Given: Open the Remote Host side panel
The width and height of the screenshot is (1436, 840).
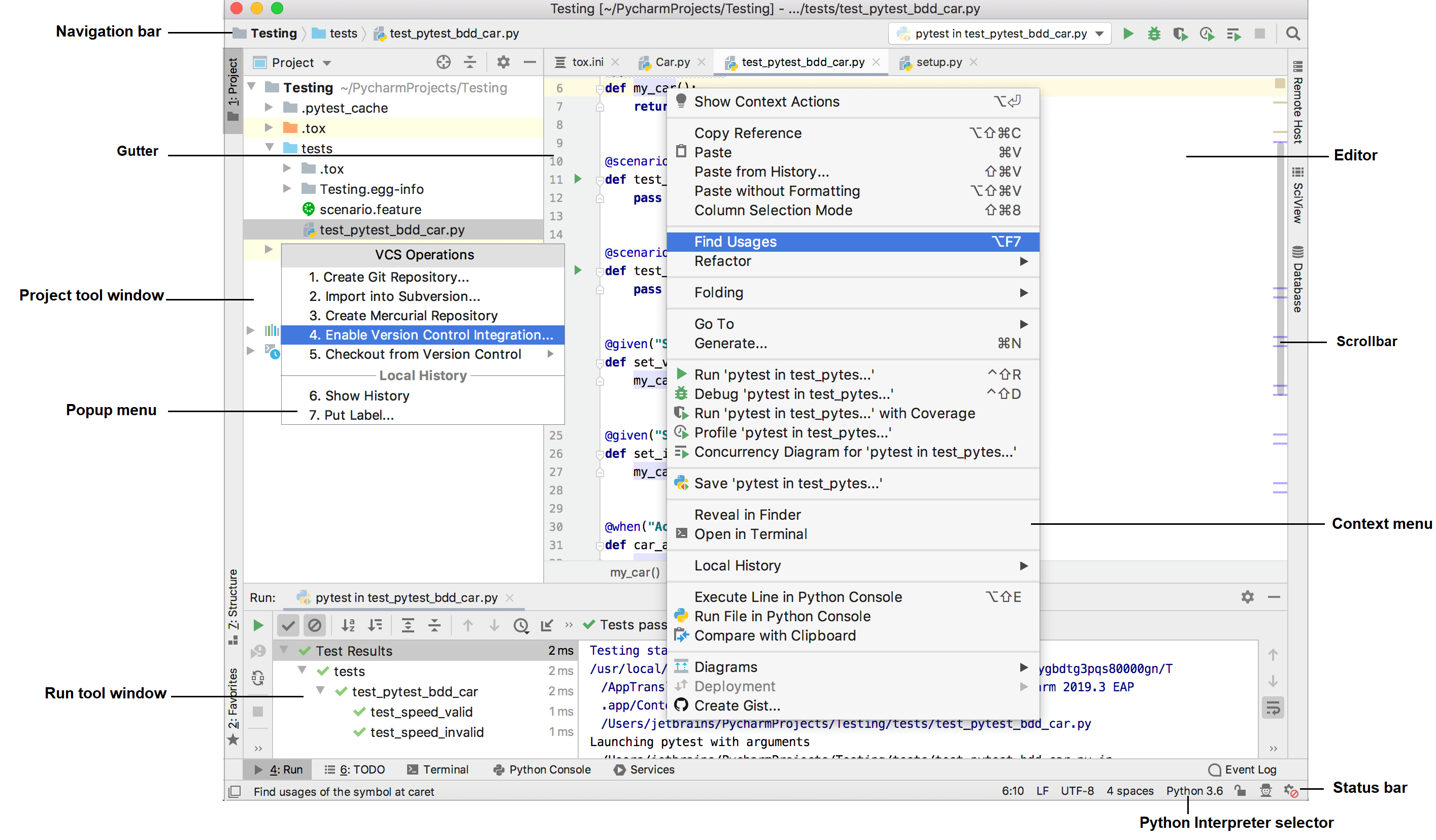Looking at the screenshot, I should point(1297,102).
